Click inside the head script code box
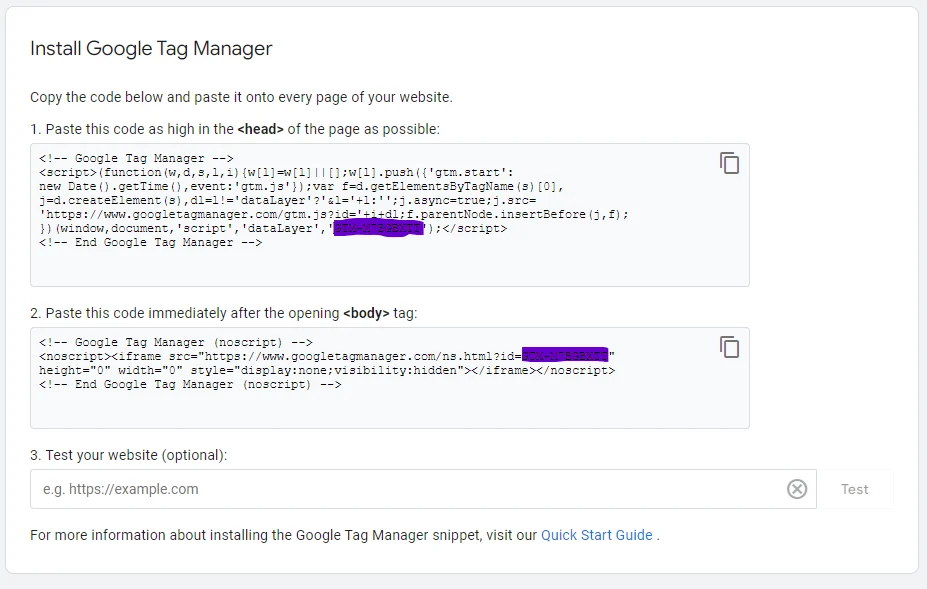Image resolution: width=927 pixels, height=589 pixels. coord(390,266)
